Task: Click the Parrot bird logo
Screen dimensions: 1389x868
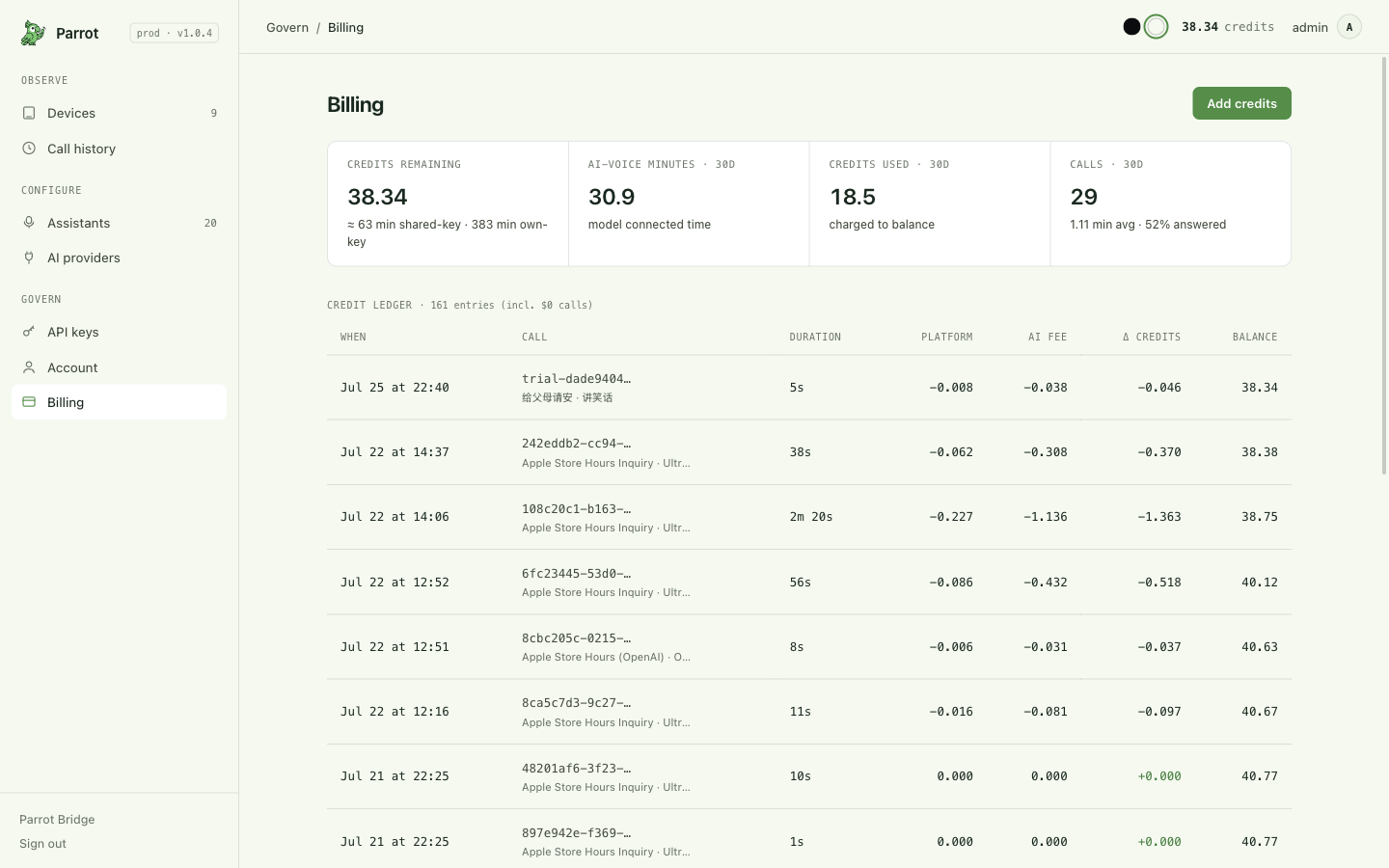Action: click(33, 33)
